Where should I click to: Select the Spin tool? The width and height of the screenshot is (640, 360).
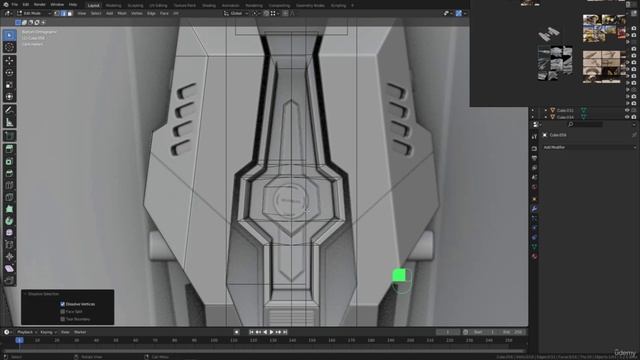9,221
